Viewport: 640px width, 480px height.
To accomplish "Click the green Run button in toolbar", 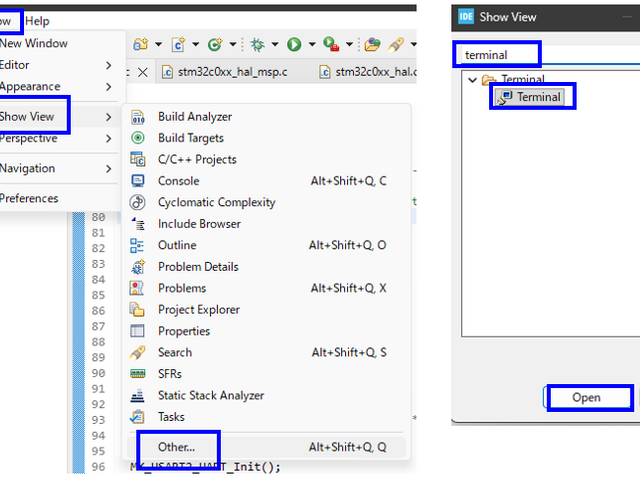I will coord(294,44).
